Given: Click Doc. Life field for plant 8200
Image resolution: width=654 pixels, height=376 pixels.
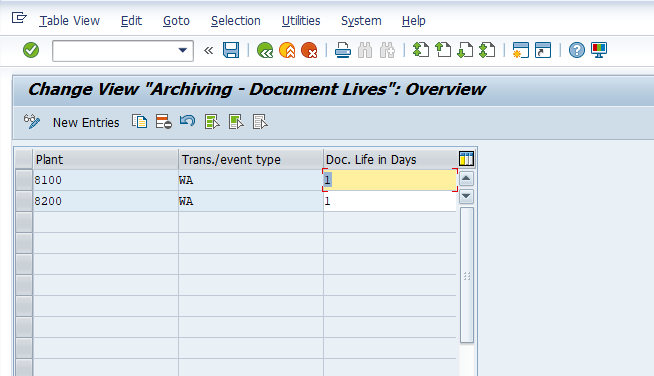Looking at the screenshot, I should click(390, 201).
